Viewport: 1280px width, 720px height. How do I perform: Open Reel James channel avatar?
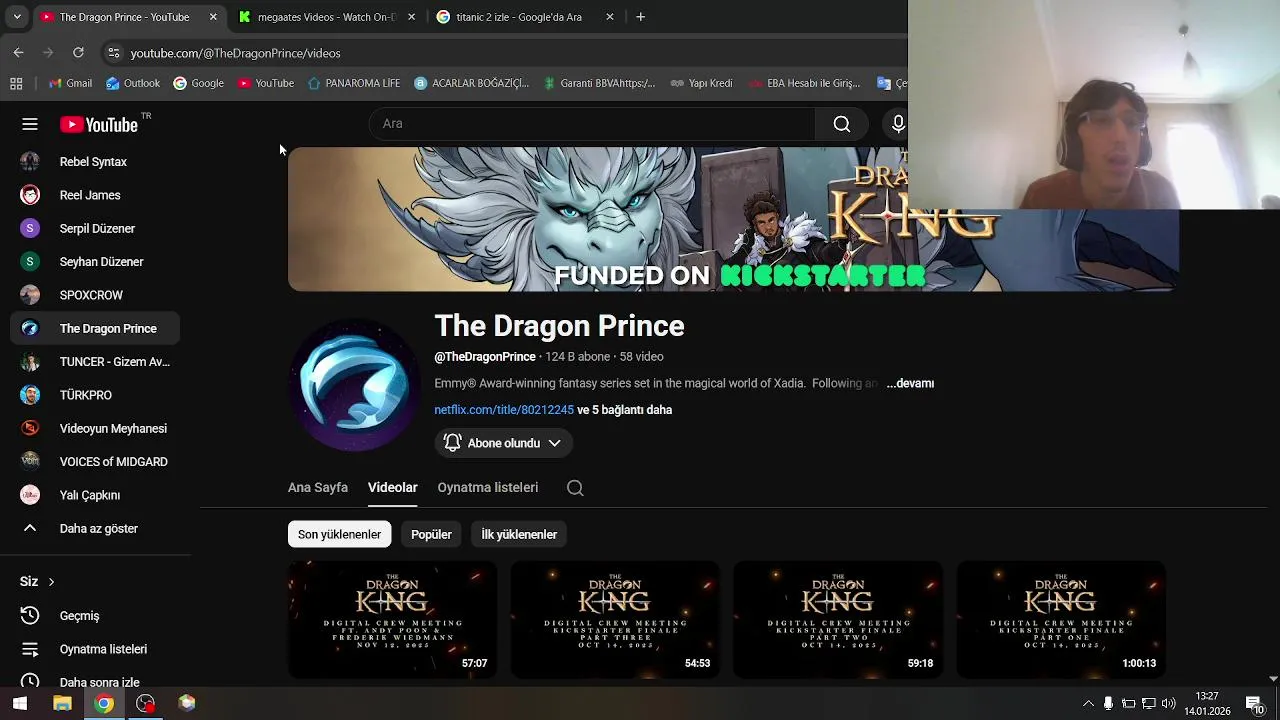30,195
